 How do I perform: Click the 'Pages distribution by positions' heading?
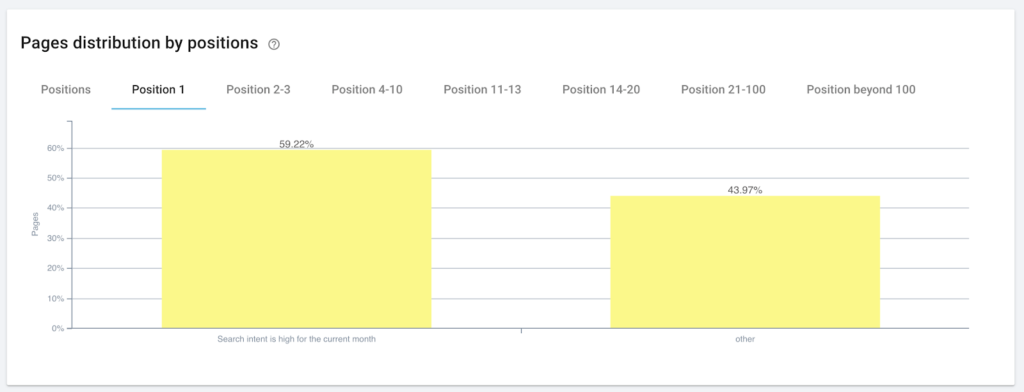click(140, 43)
